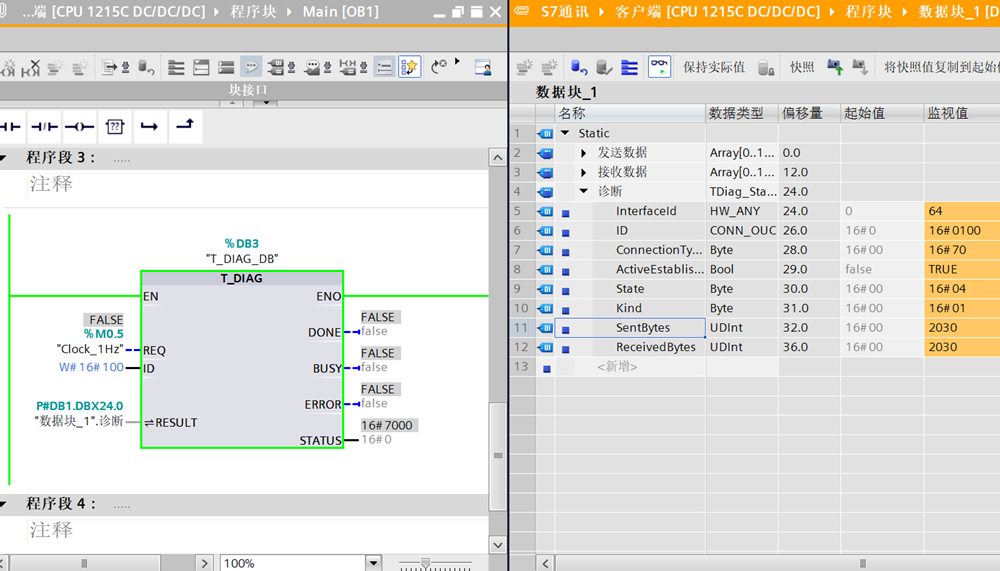
Task: Collapse the 诊断 structure row
Action: click(584, 192)
